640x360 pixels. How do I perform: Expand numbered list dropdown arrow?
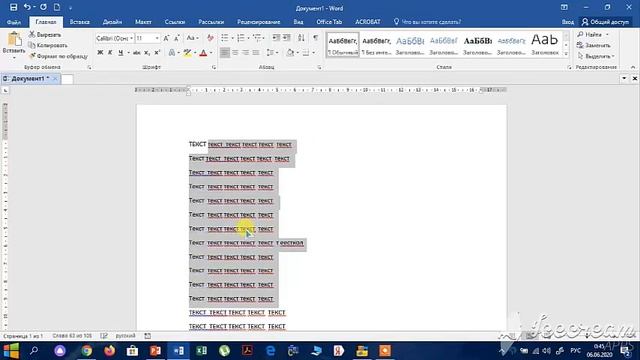tap(248, 38)
